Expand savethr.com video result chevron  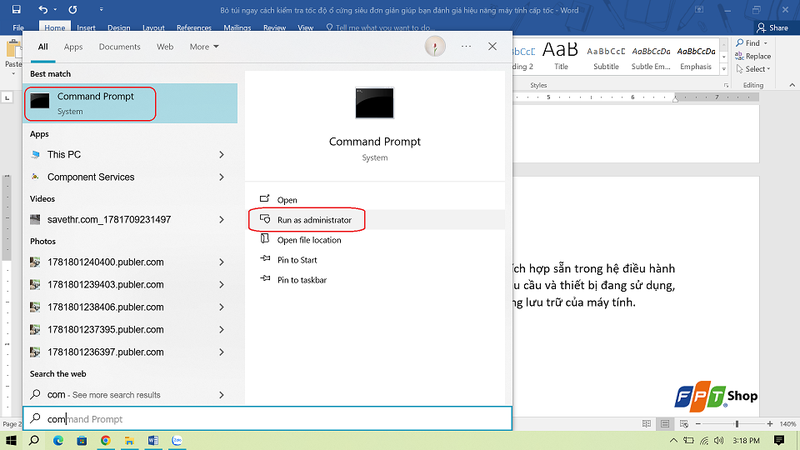[x=221, y=219]
